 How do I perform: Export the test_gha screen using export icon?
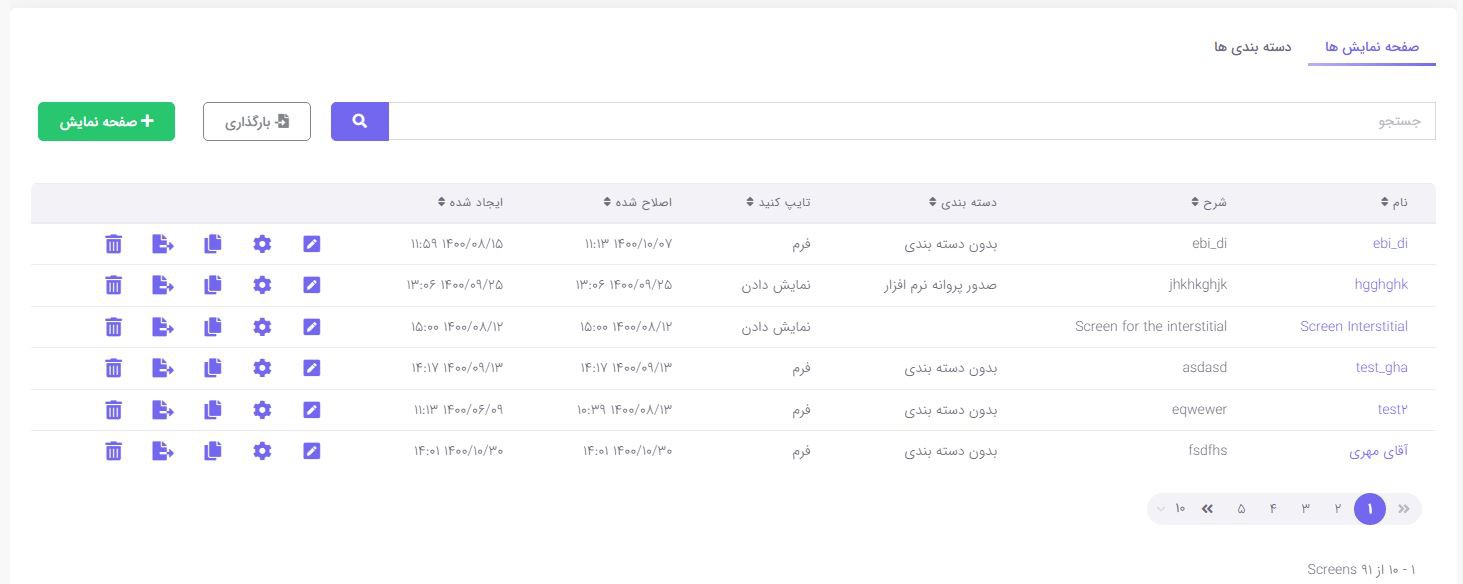coord(163,368)
